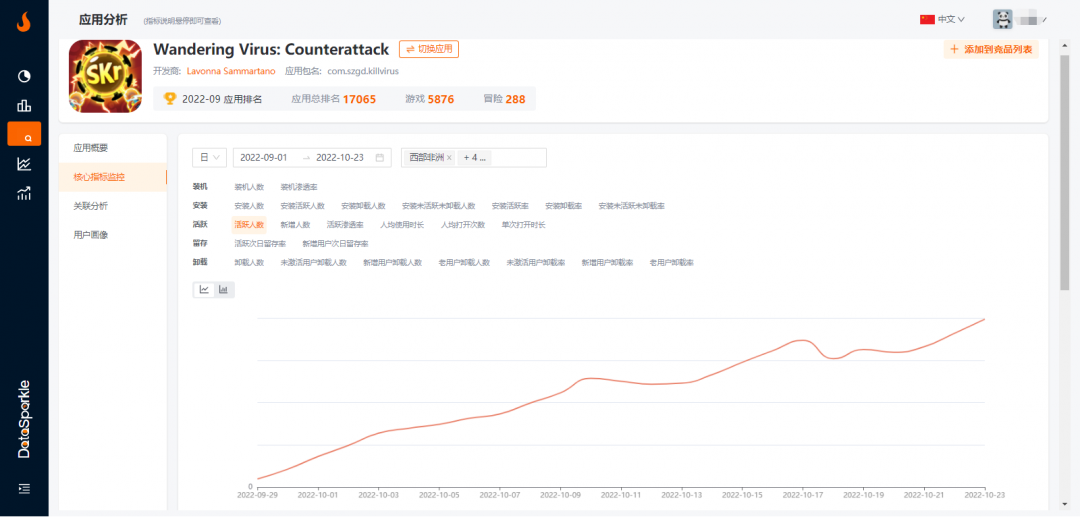The width and height of the screenshot is (1080, 517).
Task: Open the bar chart sidebar icon
Action: click(x=24, y=105)
